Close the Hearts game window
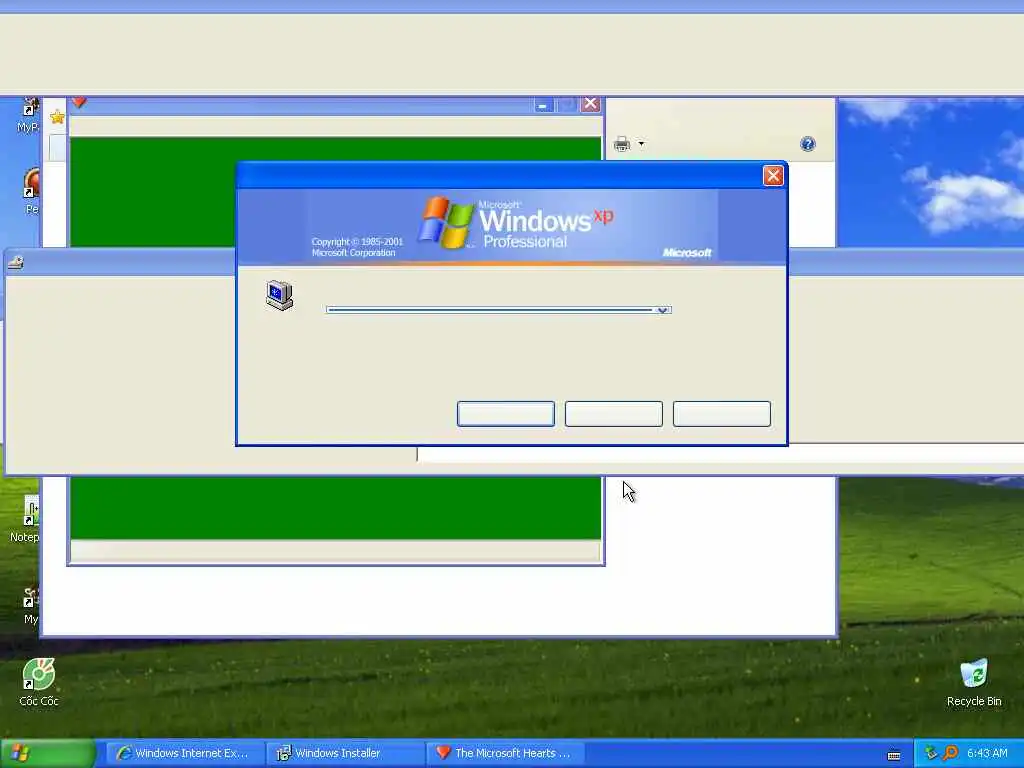Viewport: 1024px width, 768px height. coord(590,104)
